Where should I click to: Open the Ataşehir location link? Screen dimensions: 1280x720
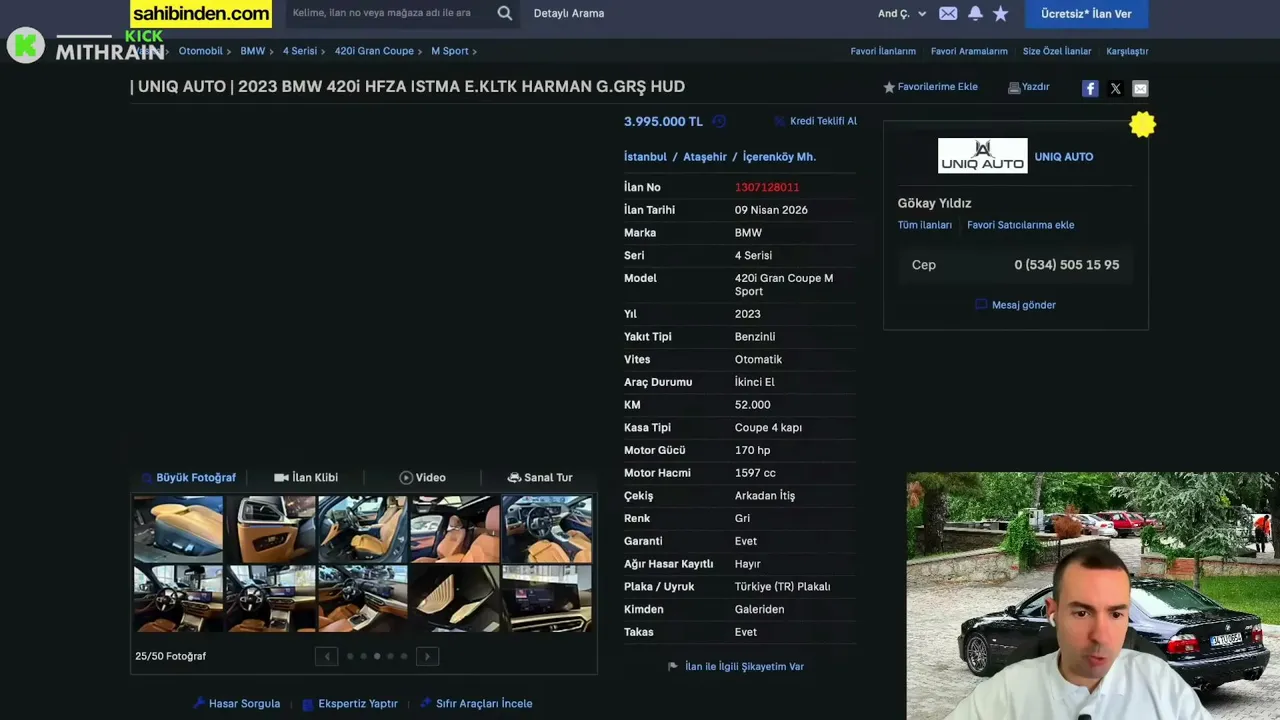click(705, 157)
